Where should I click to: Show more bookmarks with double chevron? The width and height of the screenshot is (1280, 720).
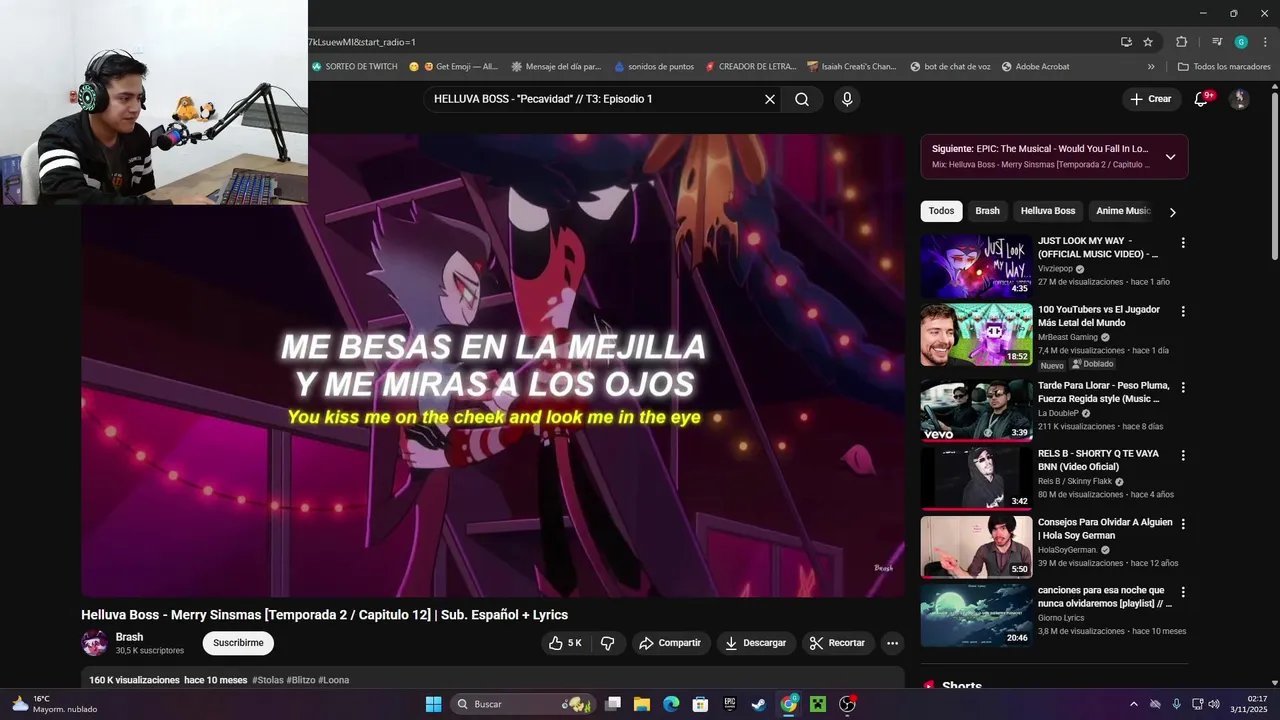coord(1151,67)
